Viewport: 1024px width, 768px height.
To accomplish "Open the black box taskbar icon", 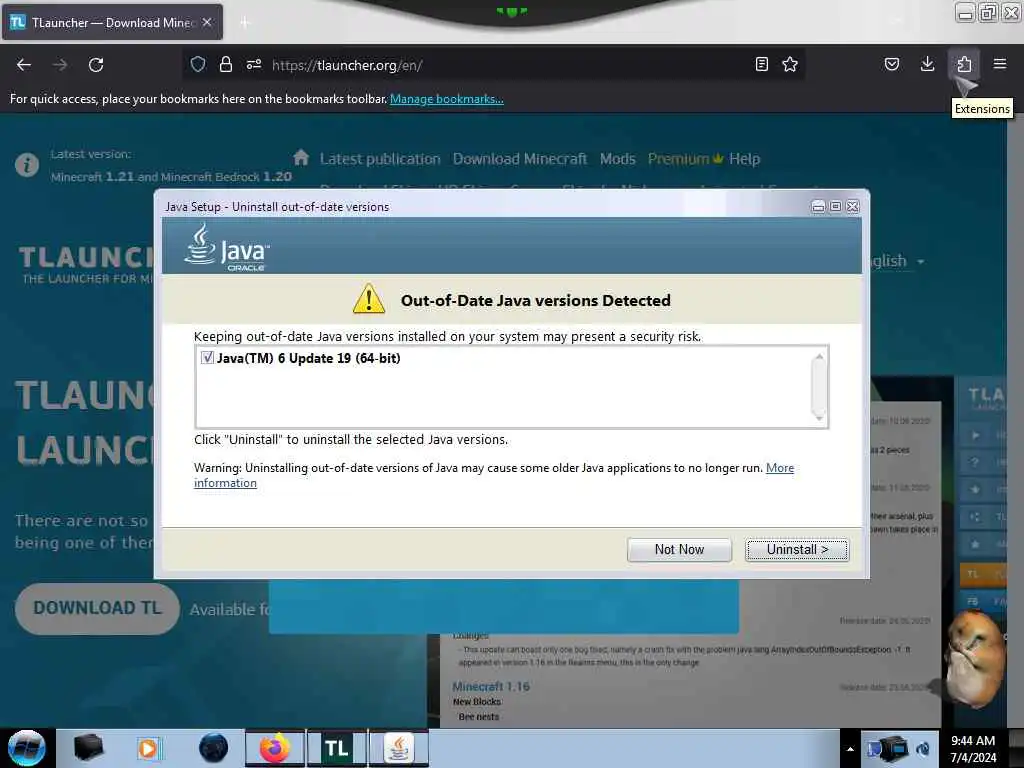I will pos(88,748).
